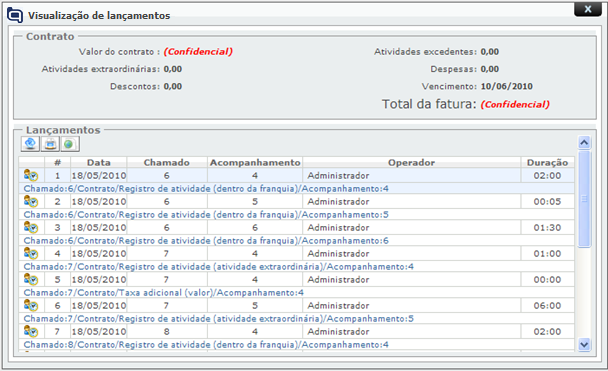Screen dimensions: 608x371
Task: Click the user-clock icon on row 6
Action: (x=31, y=305)
